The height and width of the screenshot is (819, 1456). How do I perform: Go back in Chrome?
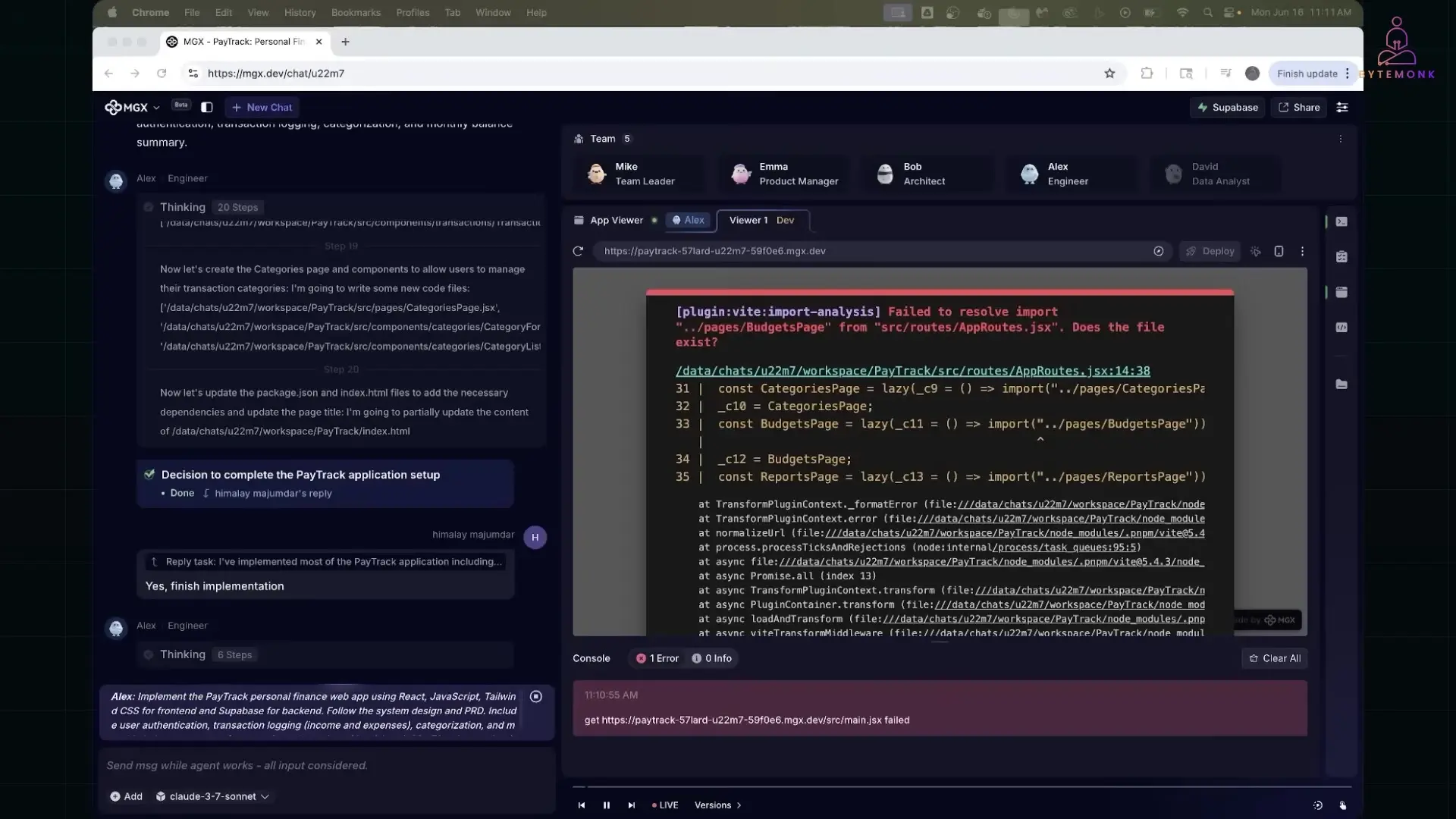[x=108, y=74]
